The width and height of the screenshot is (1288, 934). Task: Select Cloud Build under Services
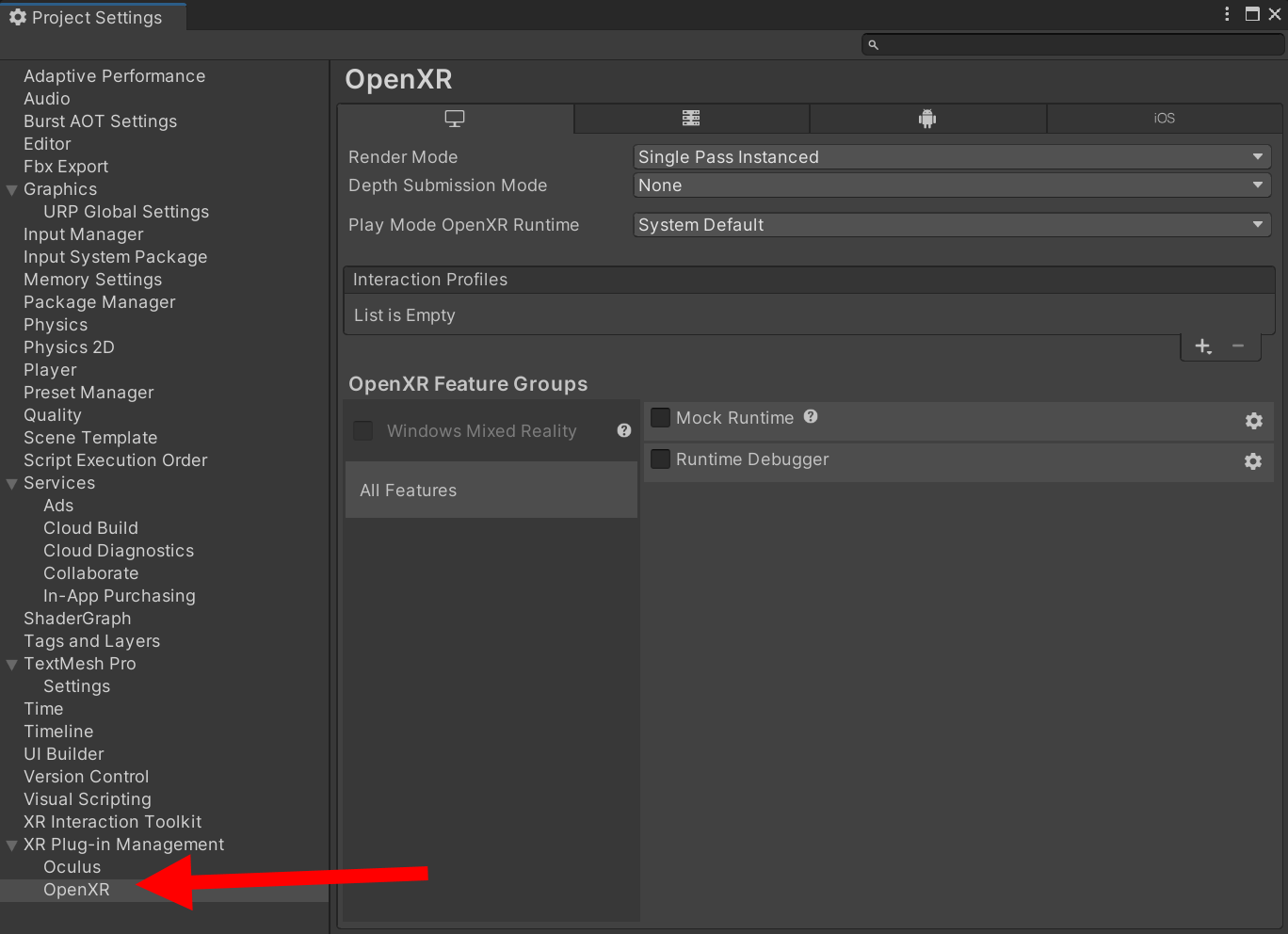point(90,528)
